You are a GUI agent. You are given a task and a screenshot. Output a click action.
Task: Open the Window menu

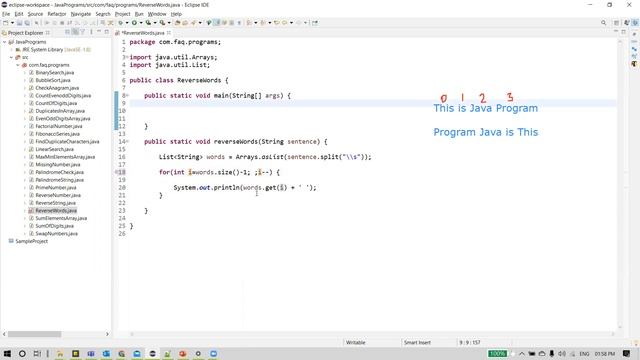[x=157, y=14]
